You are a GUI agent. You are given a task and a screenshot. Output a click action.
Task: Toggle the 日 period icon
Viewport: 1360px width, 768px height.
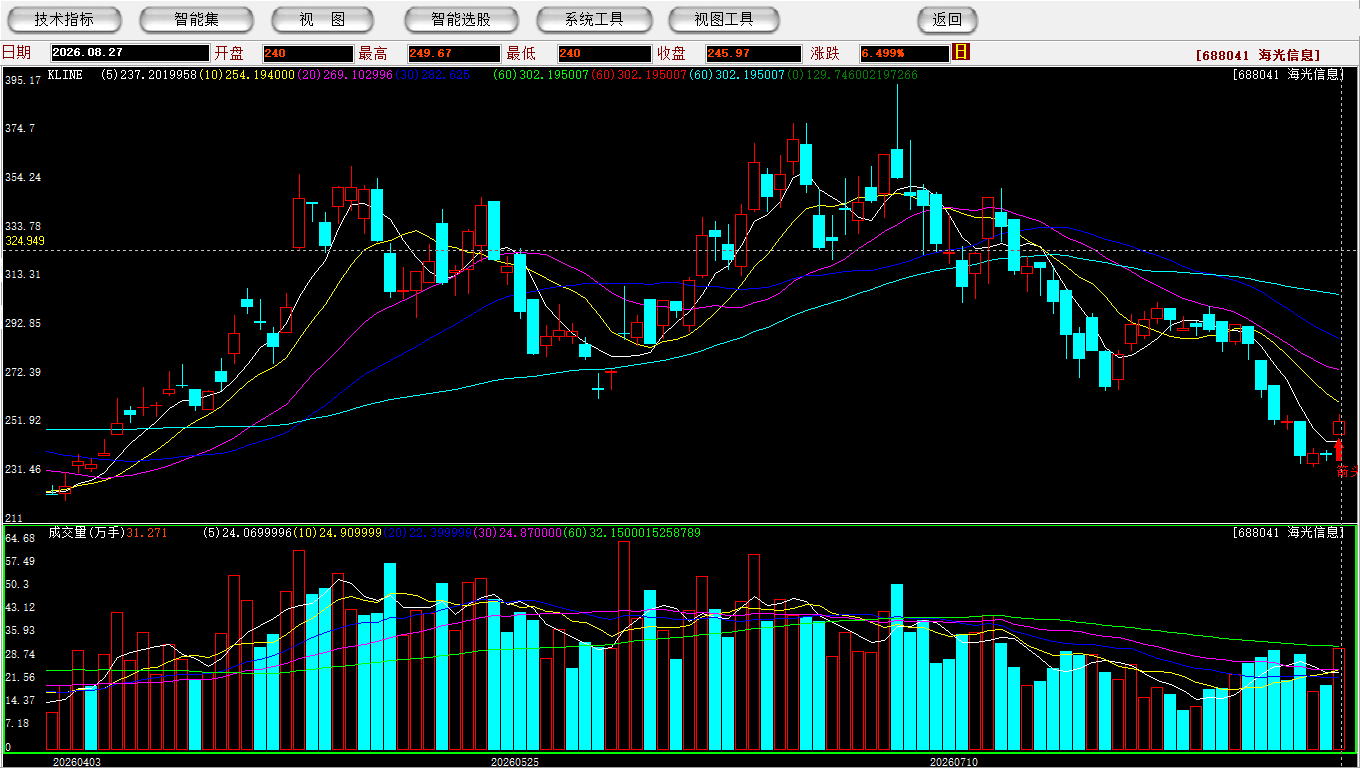[961, 52]
